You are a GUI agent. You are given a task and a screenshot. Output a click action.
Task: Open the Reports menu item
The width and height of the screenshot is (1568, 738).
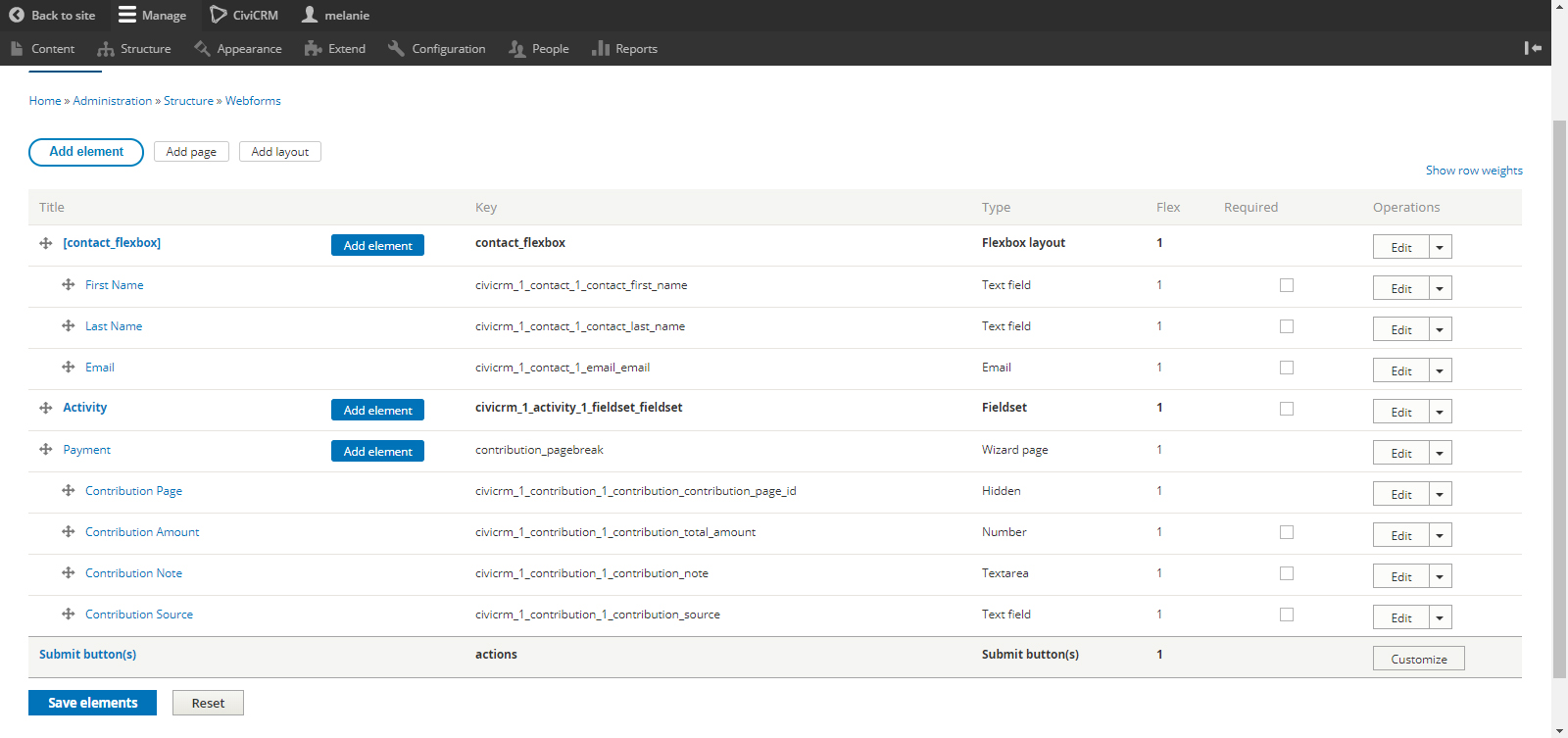point(636,48)
